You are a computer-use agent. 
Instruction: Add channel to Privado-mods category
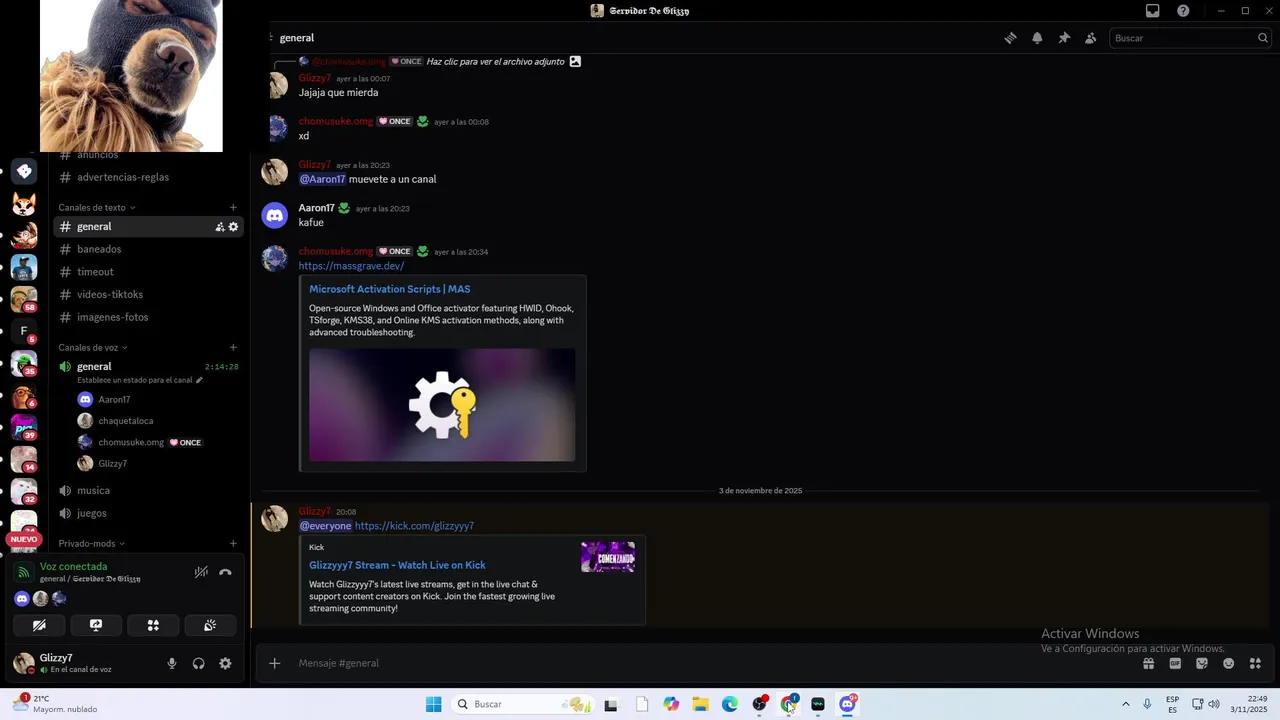(x=233, y=544)
